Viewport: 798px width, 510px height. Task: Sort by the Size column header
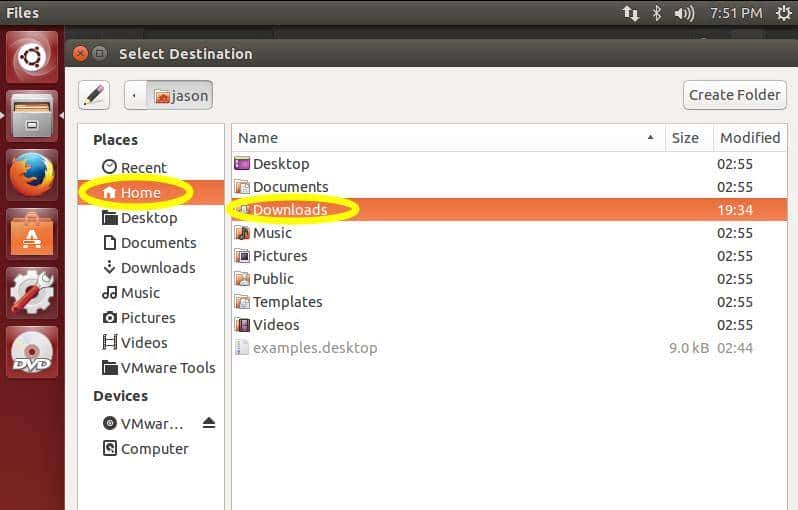(689, 138)
